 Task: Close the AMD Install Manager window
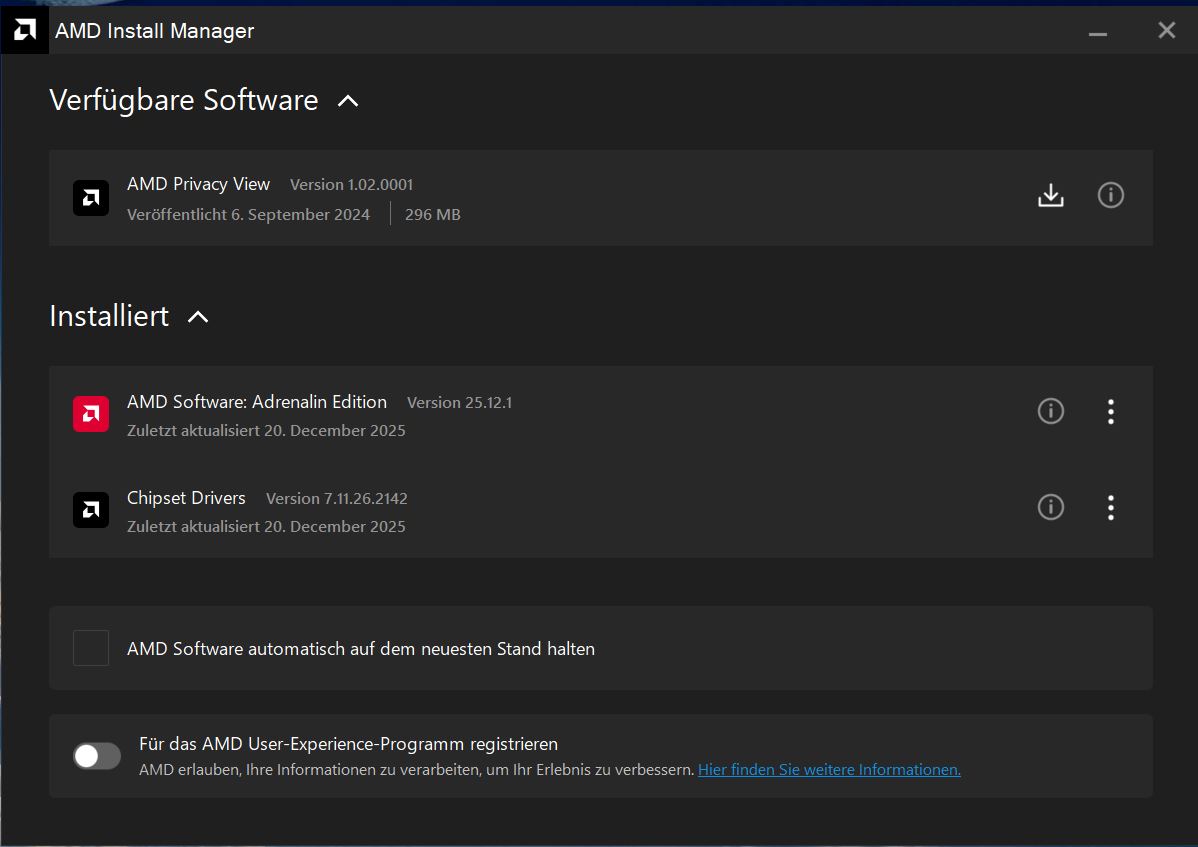[1166, 30]
